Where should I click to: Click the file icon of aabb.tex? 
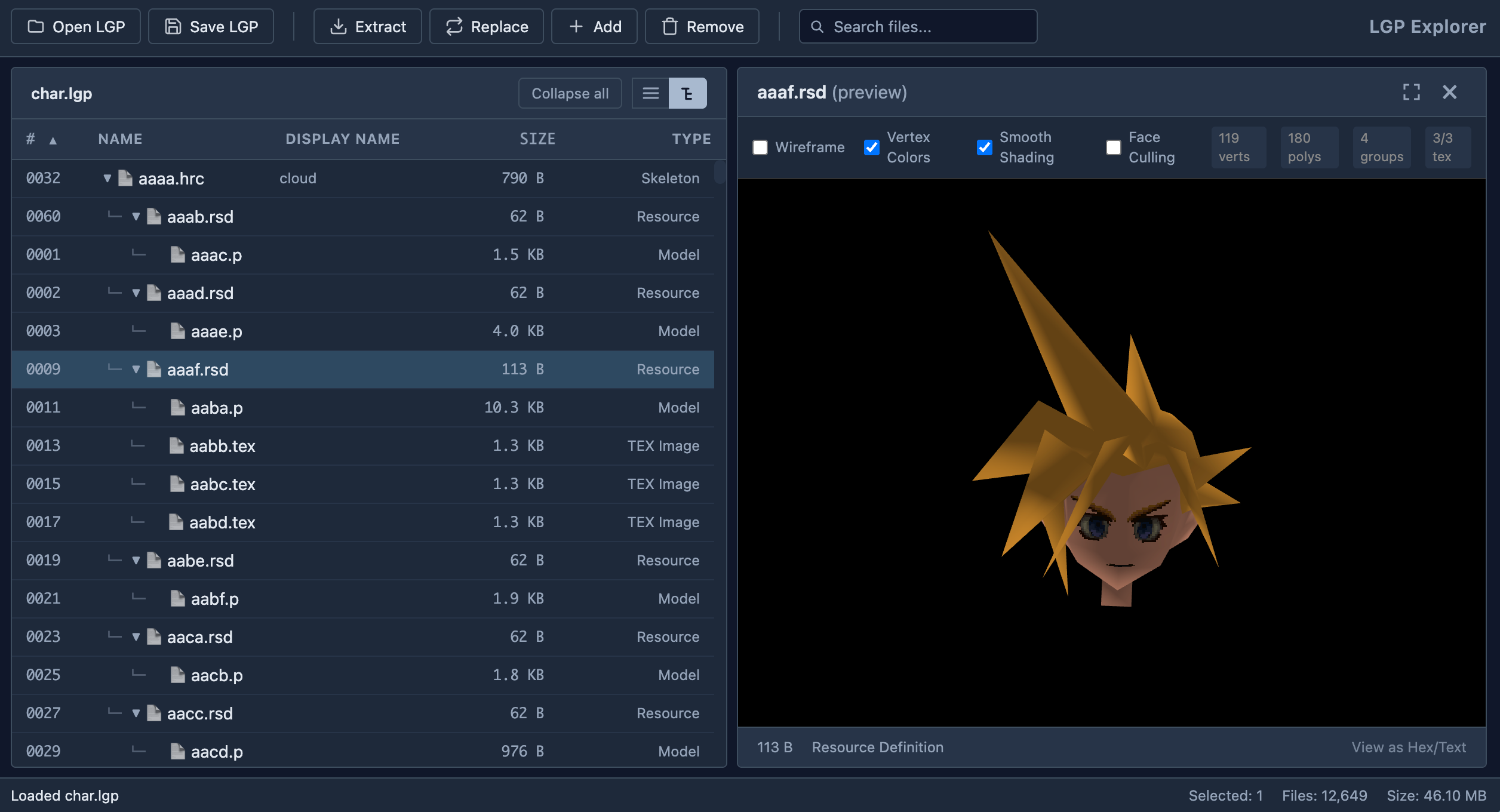coord(177,445)
